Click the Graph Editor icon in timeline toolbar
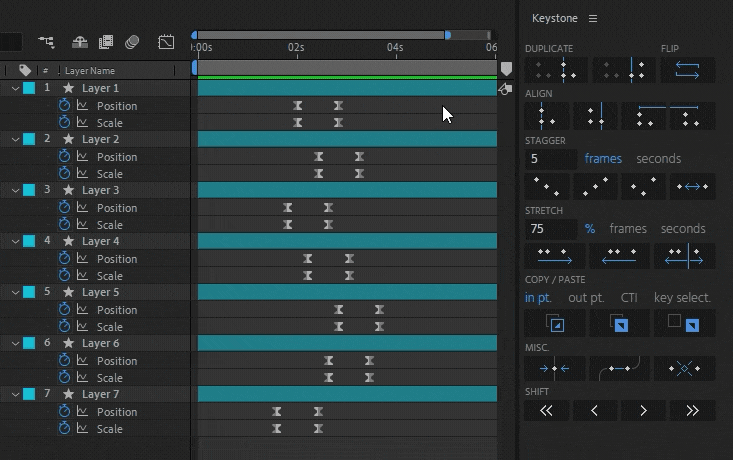733x460 pixels. (166, 42)
